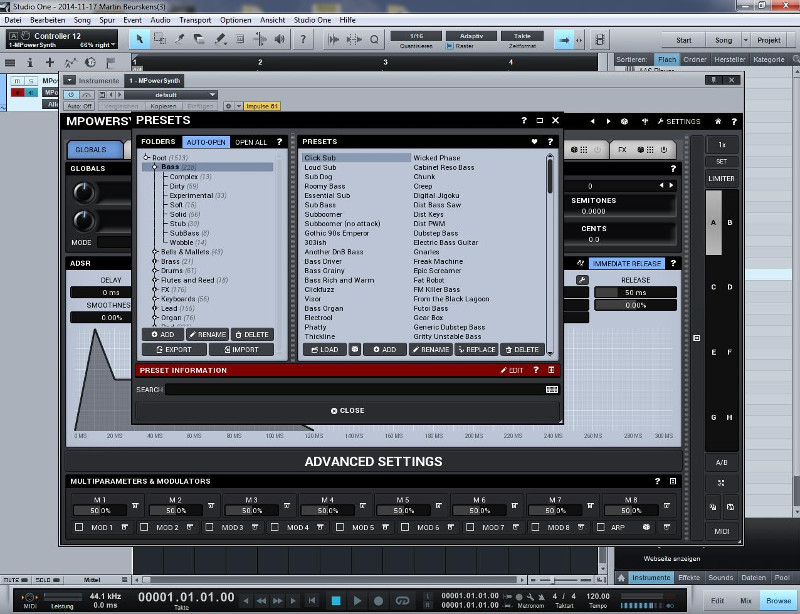Click the Open All folders button

(x=251, y=142)
